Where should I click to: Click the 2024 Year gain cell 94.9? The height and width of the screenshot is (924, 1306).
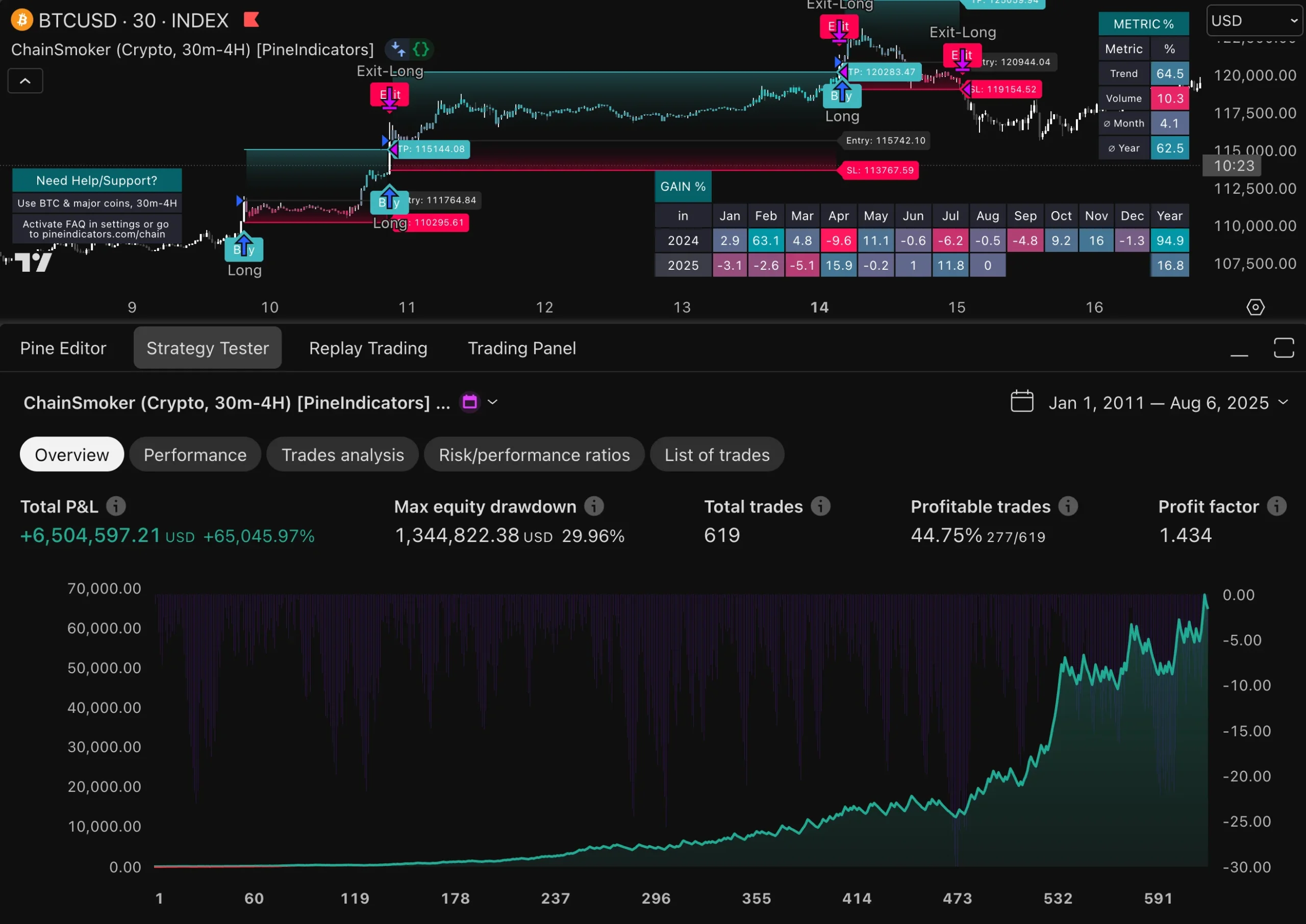click(x=1169, y=241)
